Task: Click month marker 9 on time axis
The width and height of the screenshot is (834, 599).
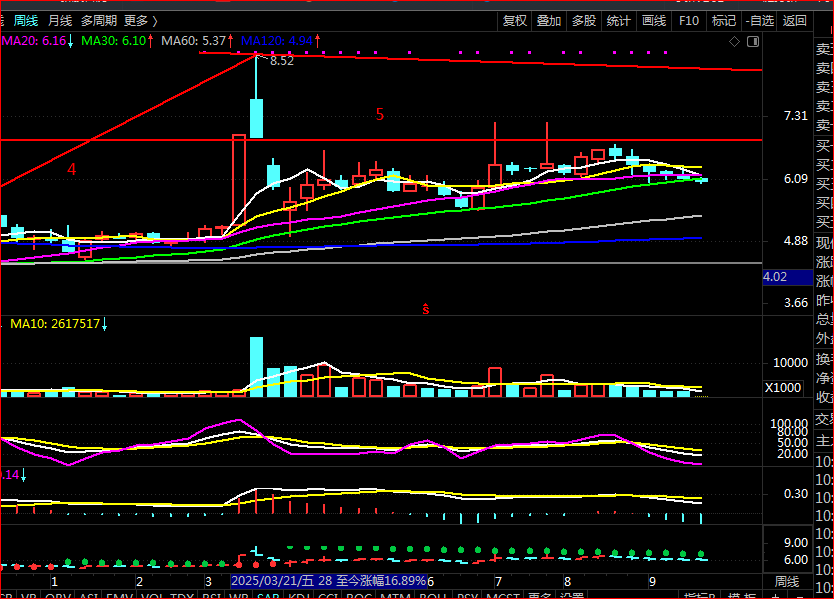Action: point(652,581)
